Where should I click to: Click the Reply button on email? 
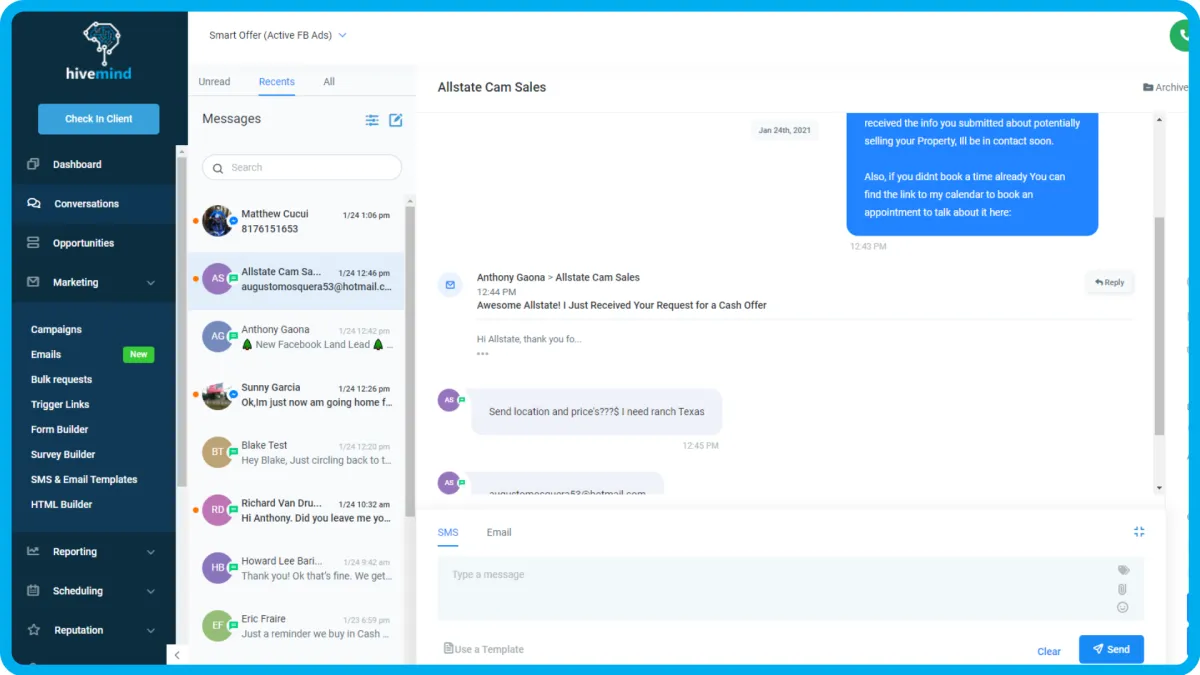click(x=1110, y=283)
